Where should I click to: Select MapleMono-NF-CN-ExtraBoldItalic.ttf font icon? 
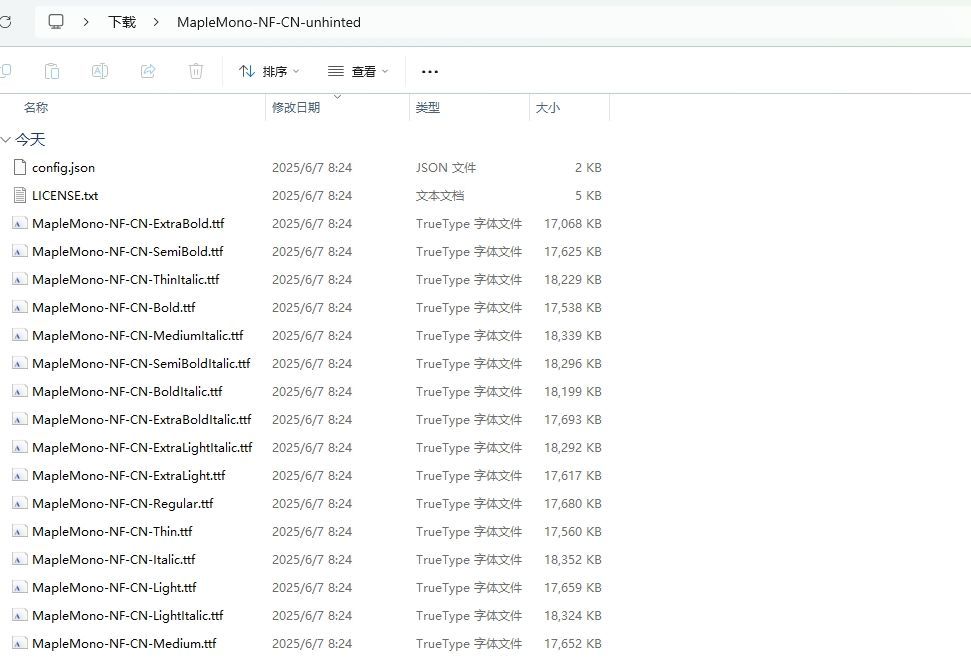click(20, 420)
